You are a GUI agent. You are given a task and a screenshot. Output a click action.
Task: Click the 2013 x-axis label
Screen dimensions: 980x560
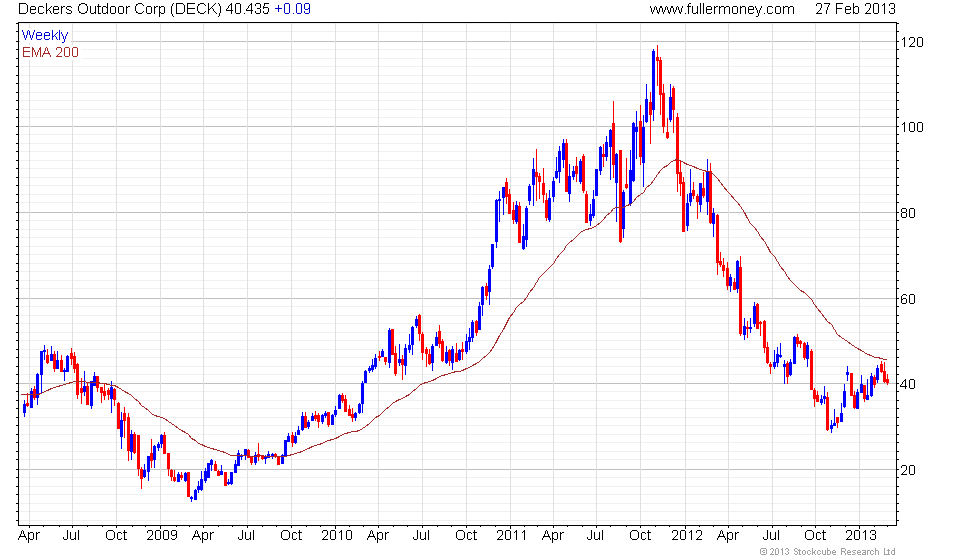(x=861, y=535)
